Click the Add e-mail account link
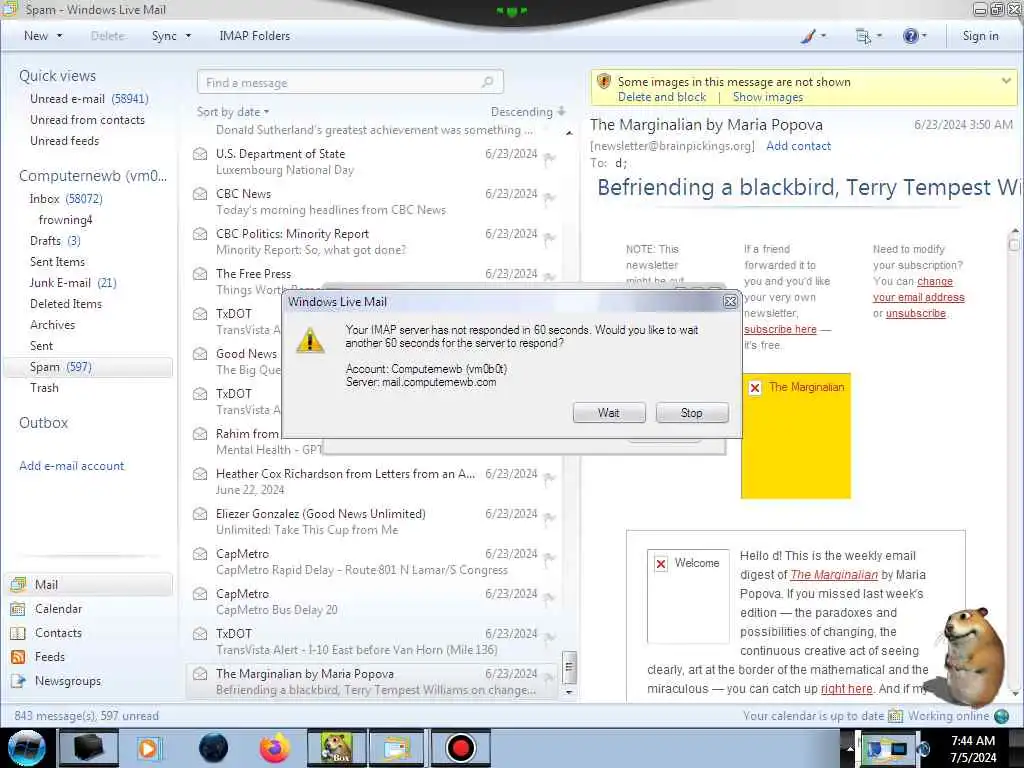Image resolution: width=1024 pixels, height=768 pixels. (72, 466)
